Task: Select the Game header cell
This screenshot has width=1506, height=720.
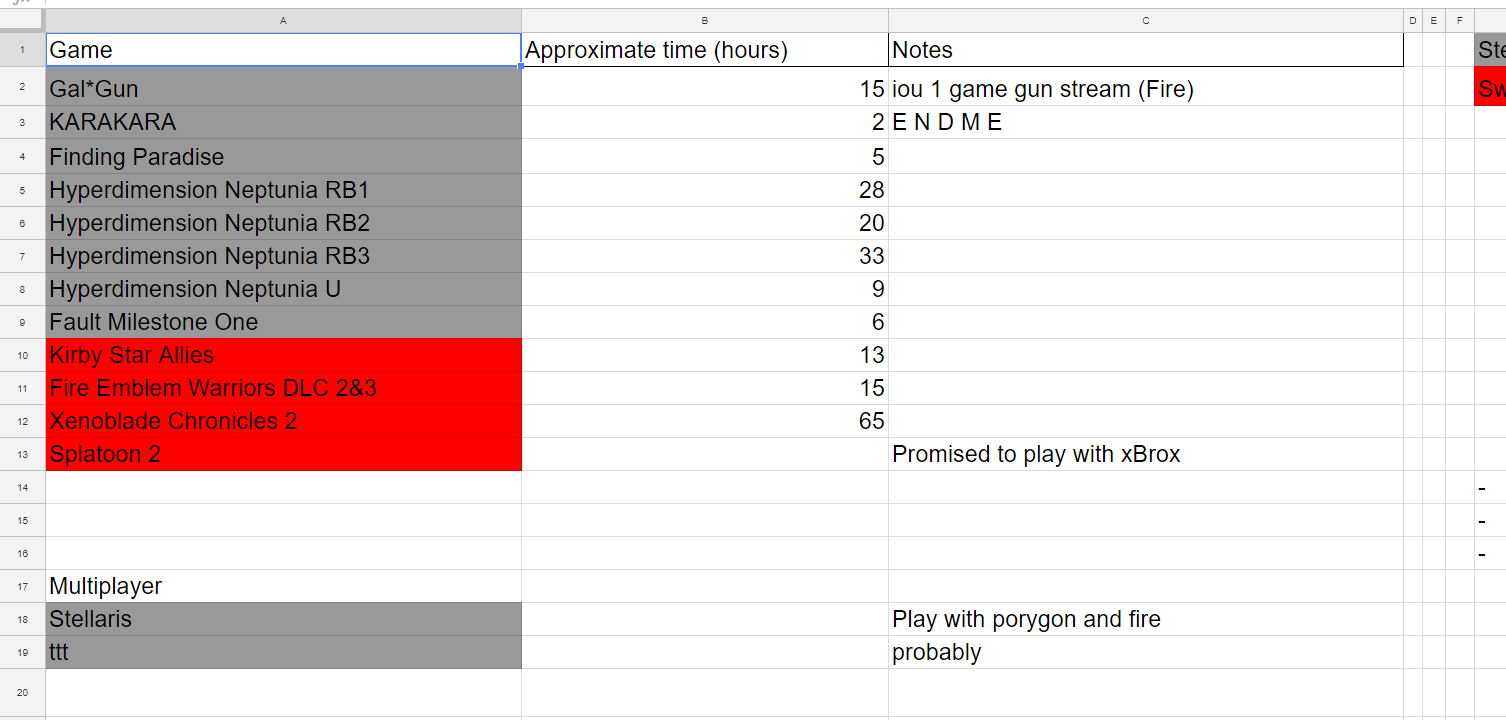Action: tap(283, 50)
